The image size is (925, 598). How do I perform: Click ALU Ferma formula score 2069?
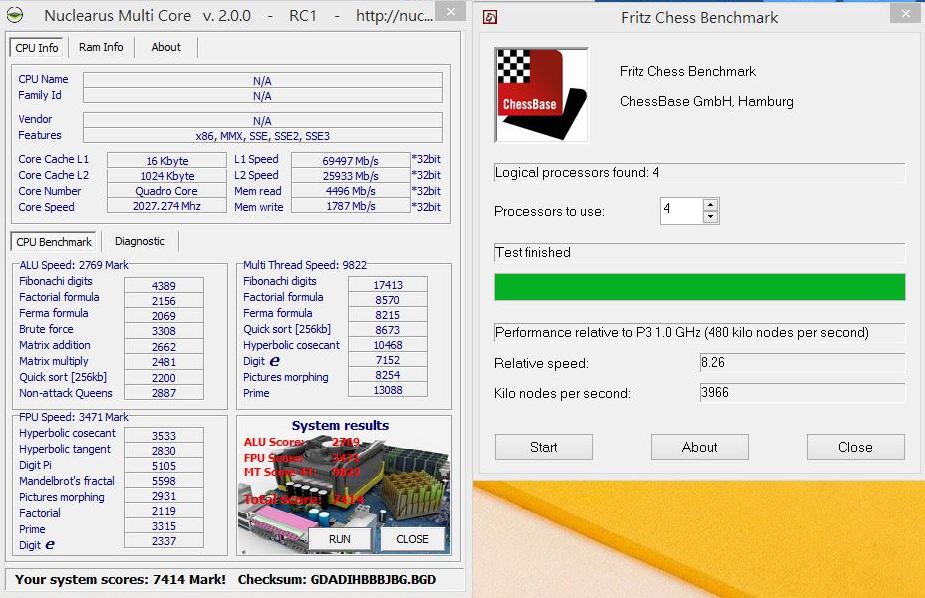click(x=164, y=316)
